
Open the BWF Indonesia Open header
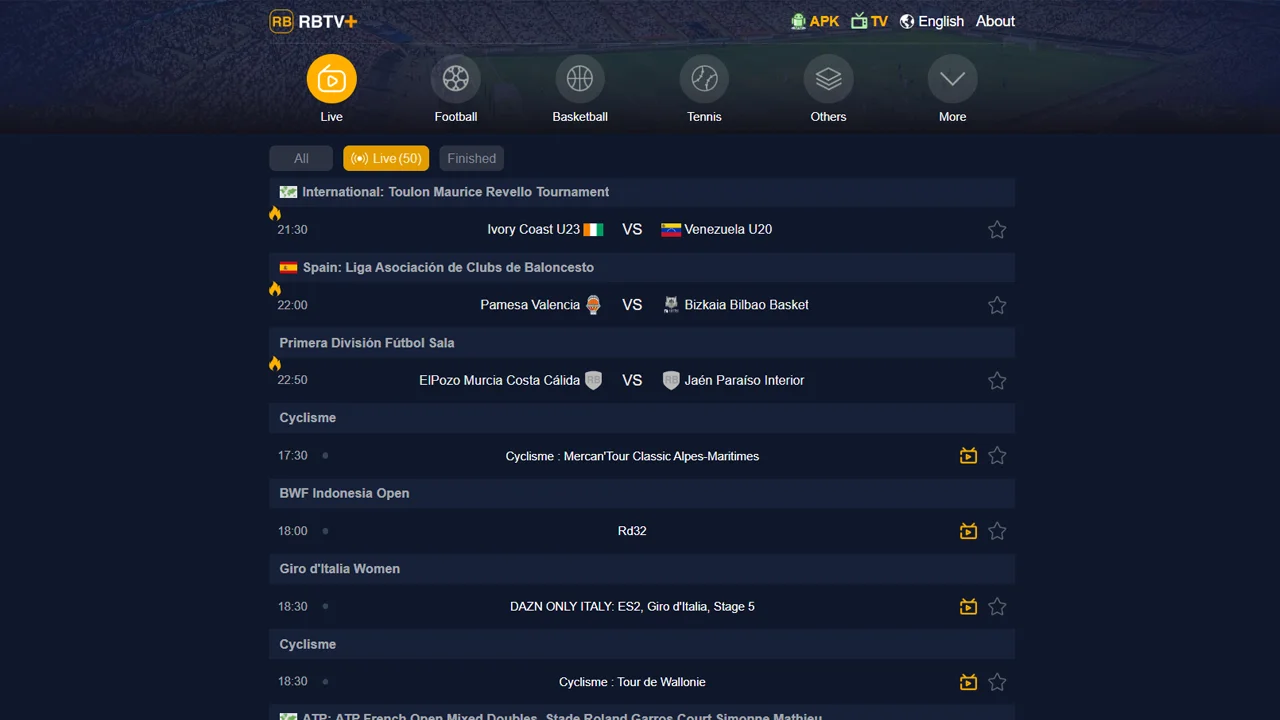(x=642, y=493)
